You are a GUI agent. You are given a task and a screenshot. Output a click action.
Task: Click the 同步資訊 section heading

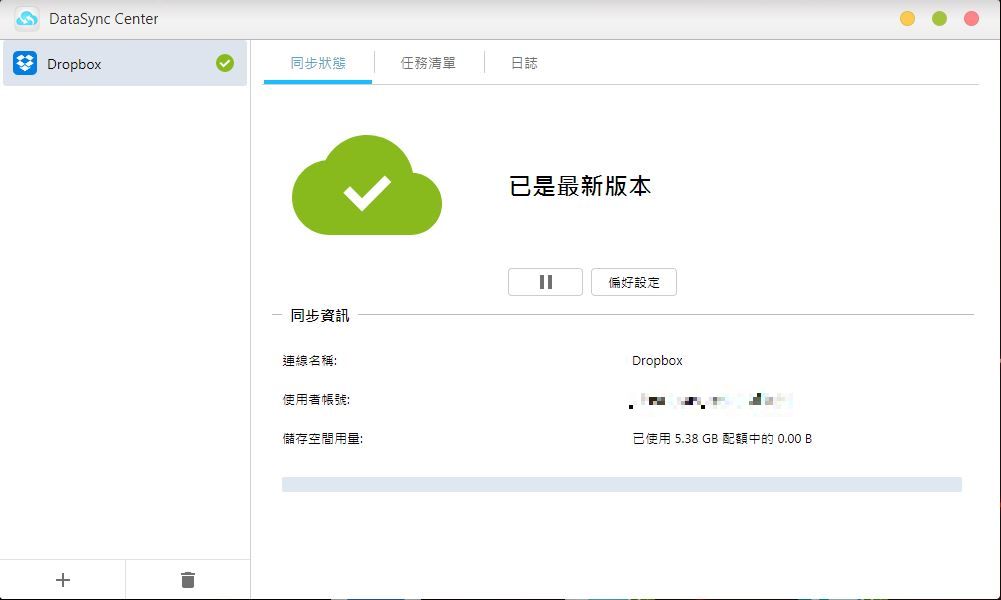point(320,315)
